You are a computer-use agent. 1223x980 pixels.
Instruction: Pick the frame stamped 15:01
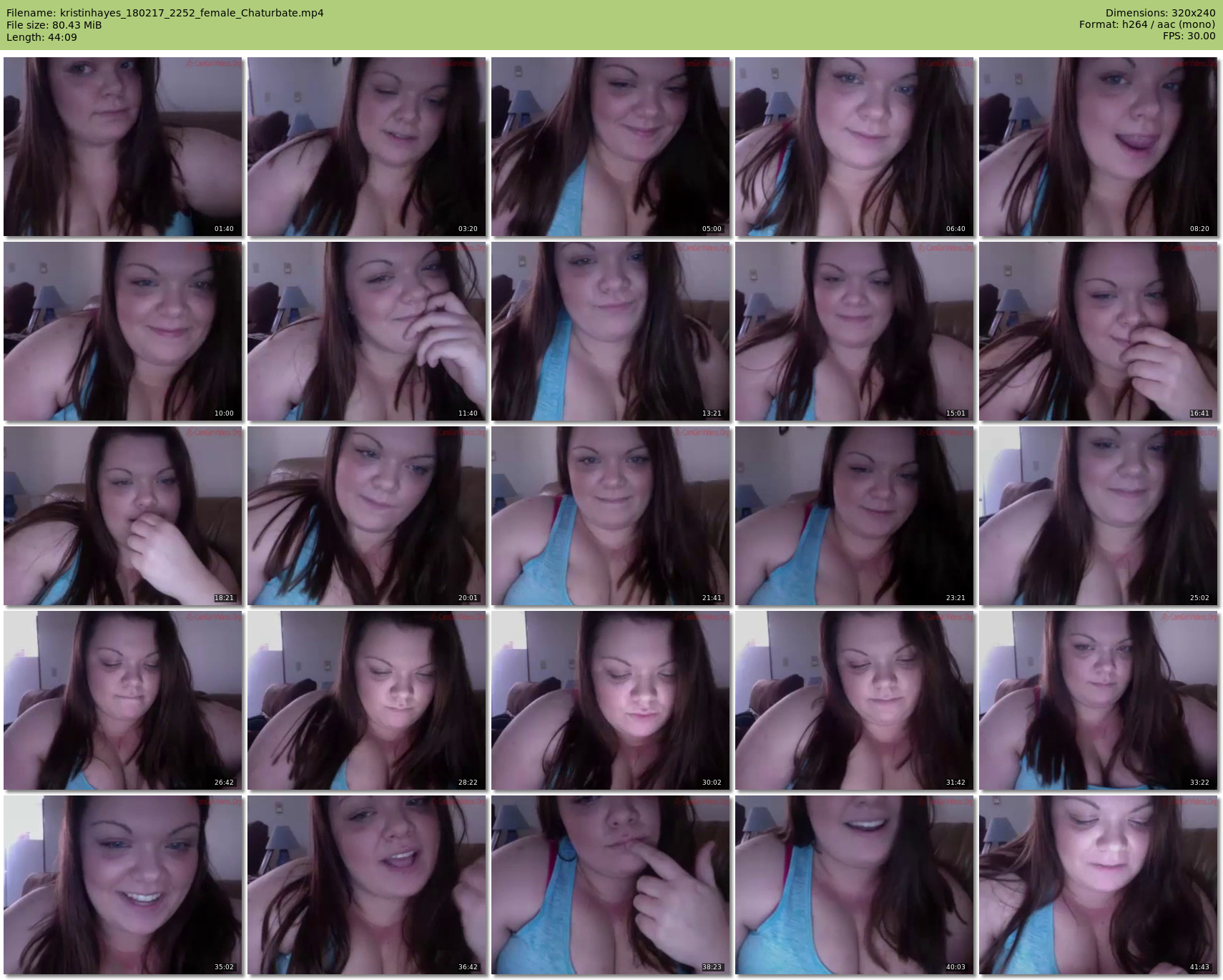click(x=855, y=331)
